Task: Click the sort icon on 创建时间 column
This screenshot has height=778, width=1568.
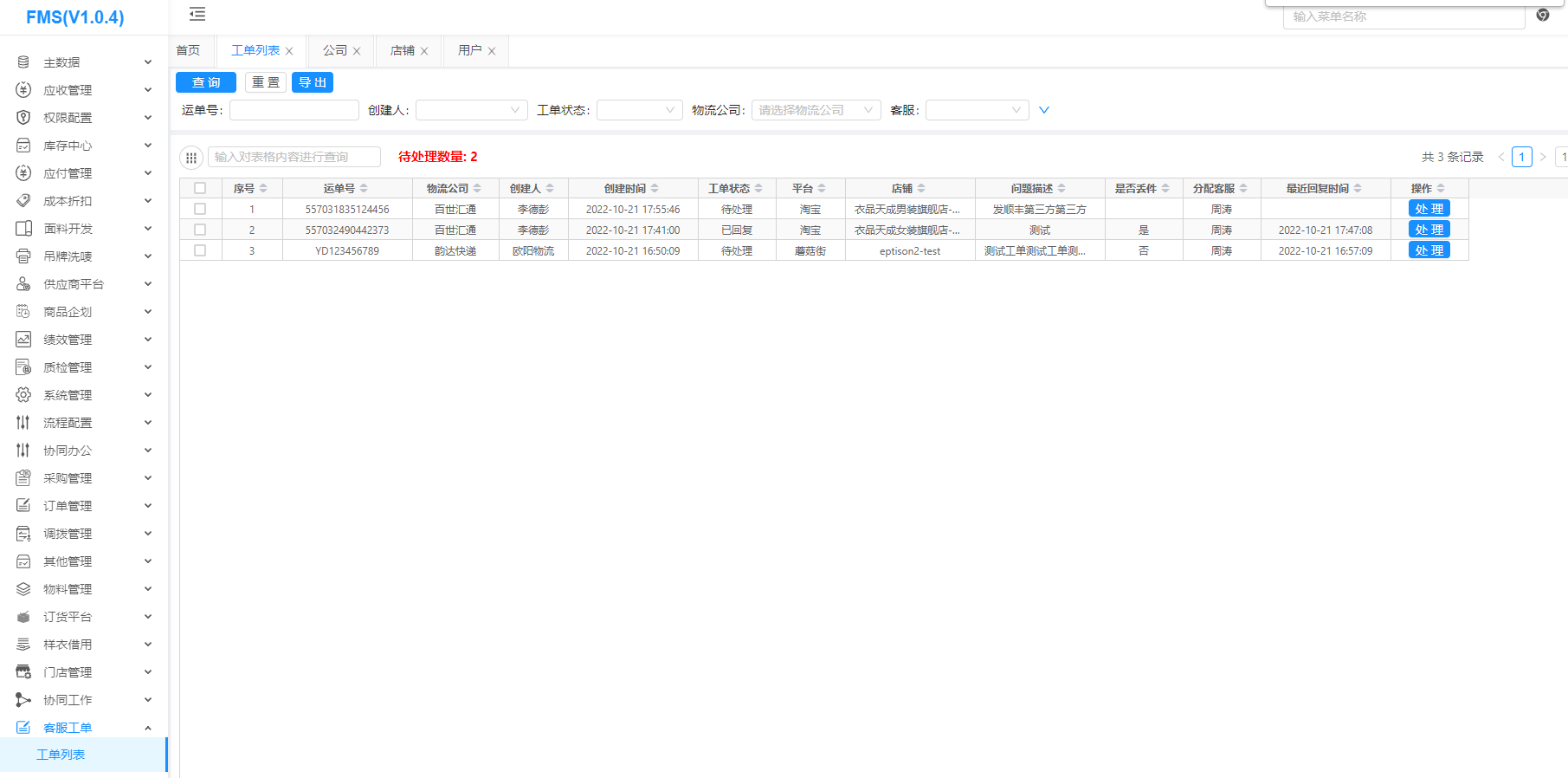Action: click(x=655, y=189)
